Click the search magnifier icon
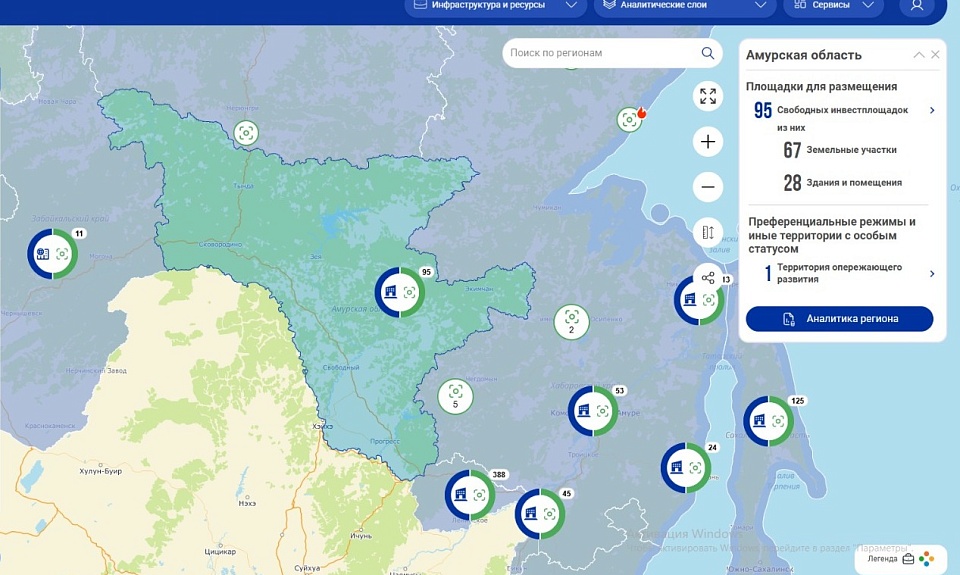The height and width of the screenshot is (575, 960). point(708,53)
